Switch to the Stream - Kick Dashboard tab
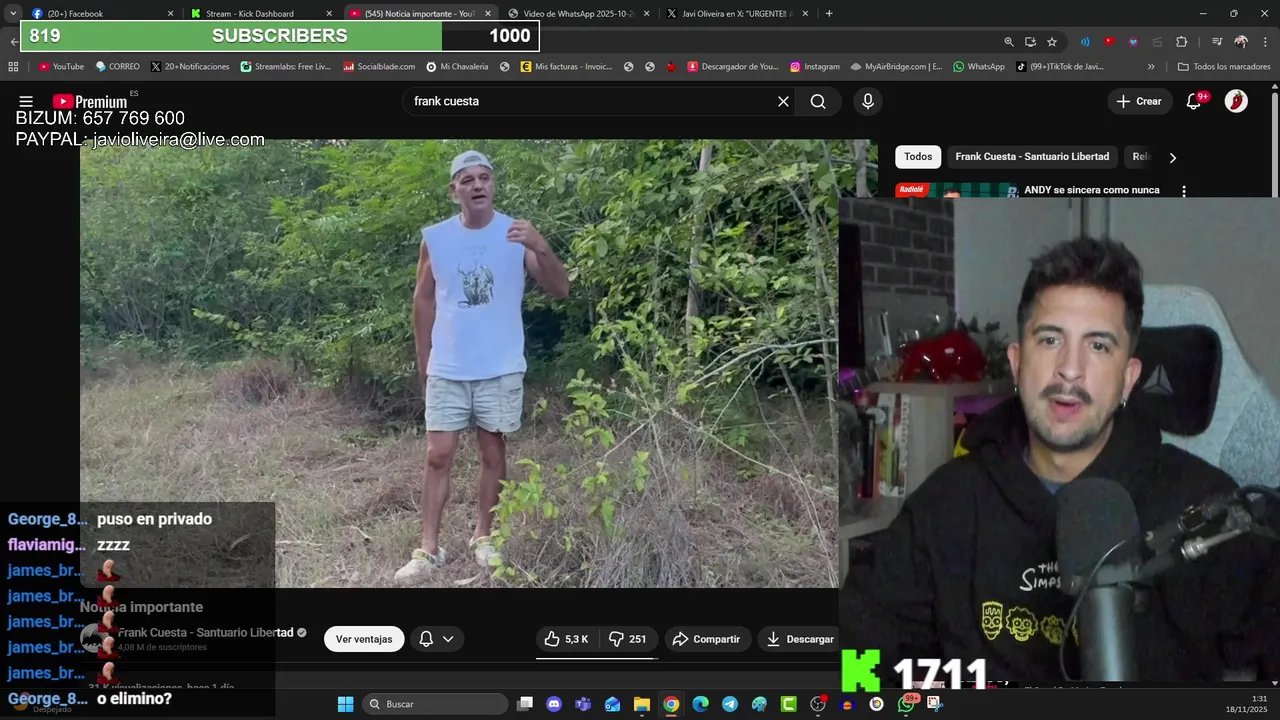This screenshot has height=720, width=1280. pos(262,13)
